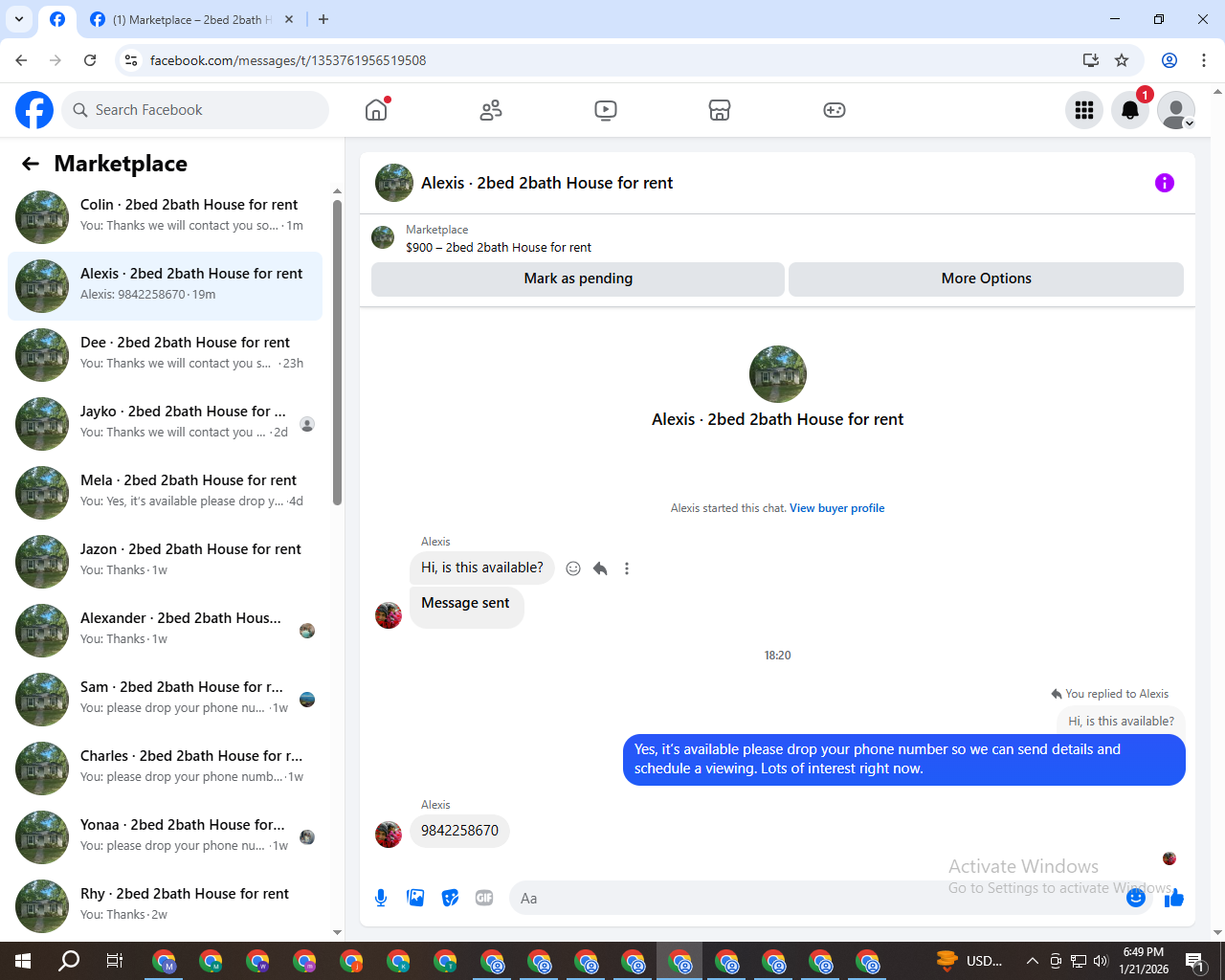Install app icon in address bar
Screen dimensions: 1225x980
(x=1091, y=60)
